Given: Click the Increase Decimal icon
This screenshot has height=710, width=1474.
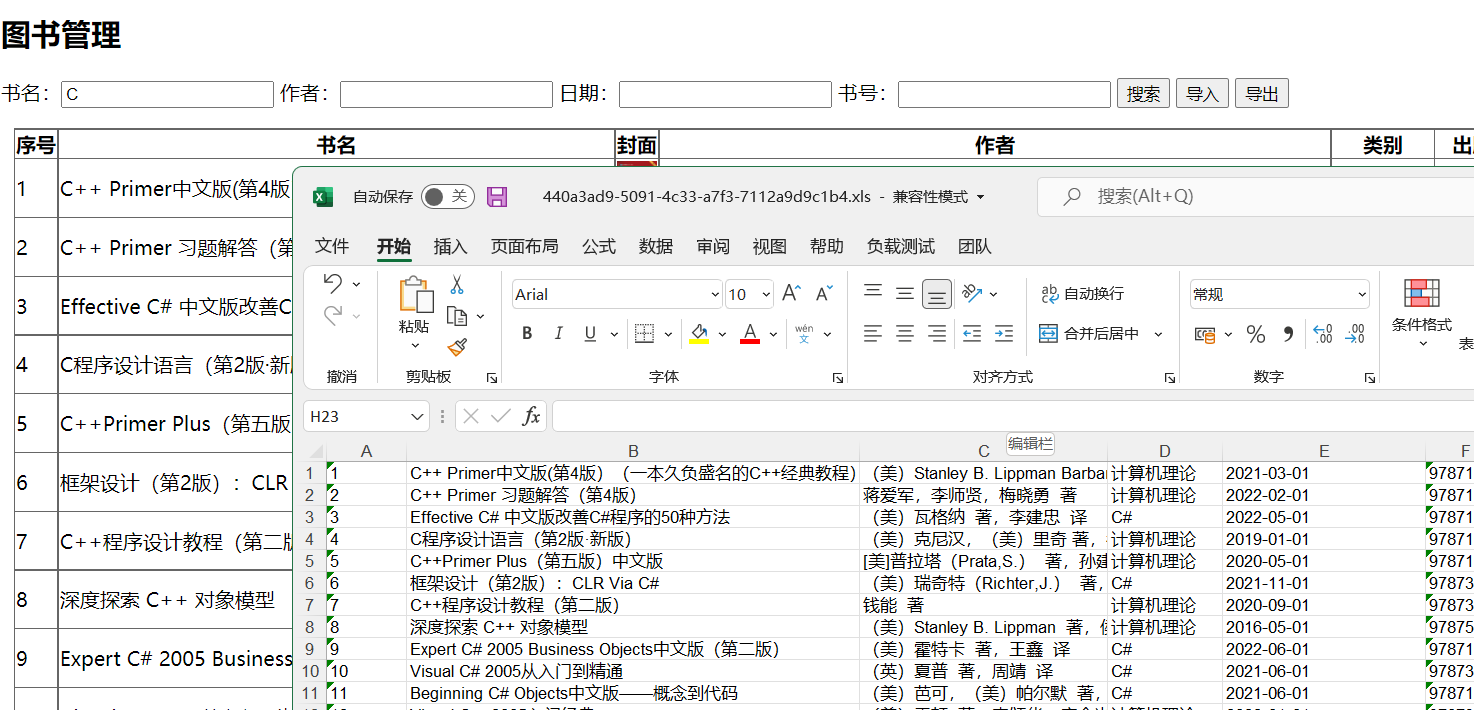Looking at the screenshot, I should [1322, 334].
